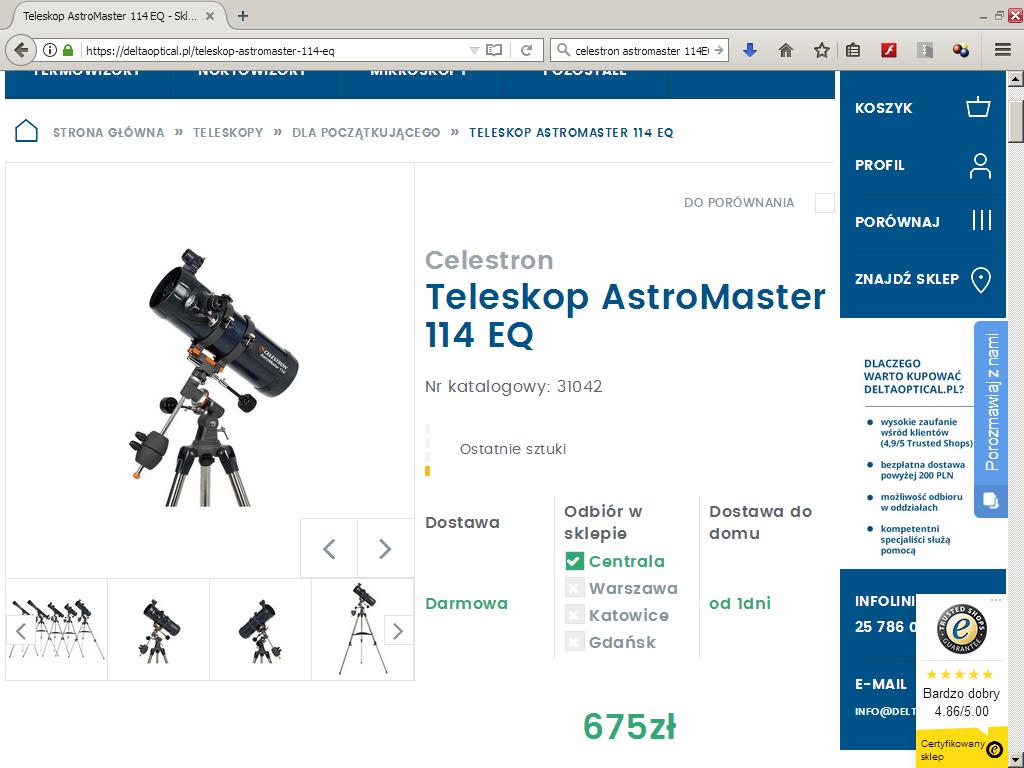Go back with the browser back arrow
The width and height of the screenshot is (1024, 768).
[x=21, y=50]
